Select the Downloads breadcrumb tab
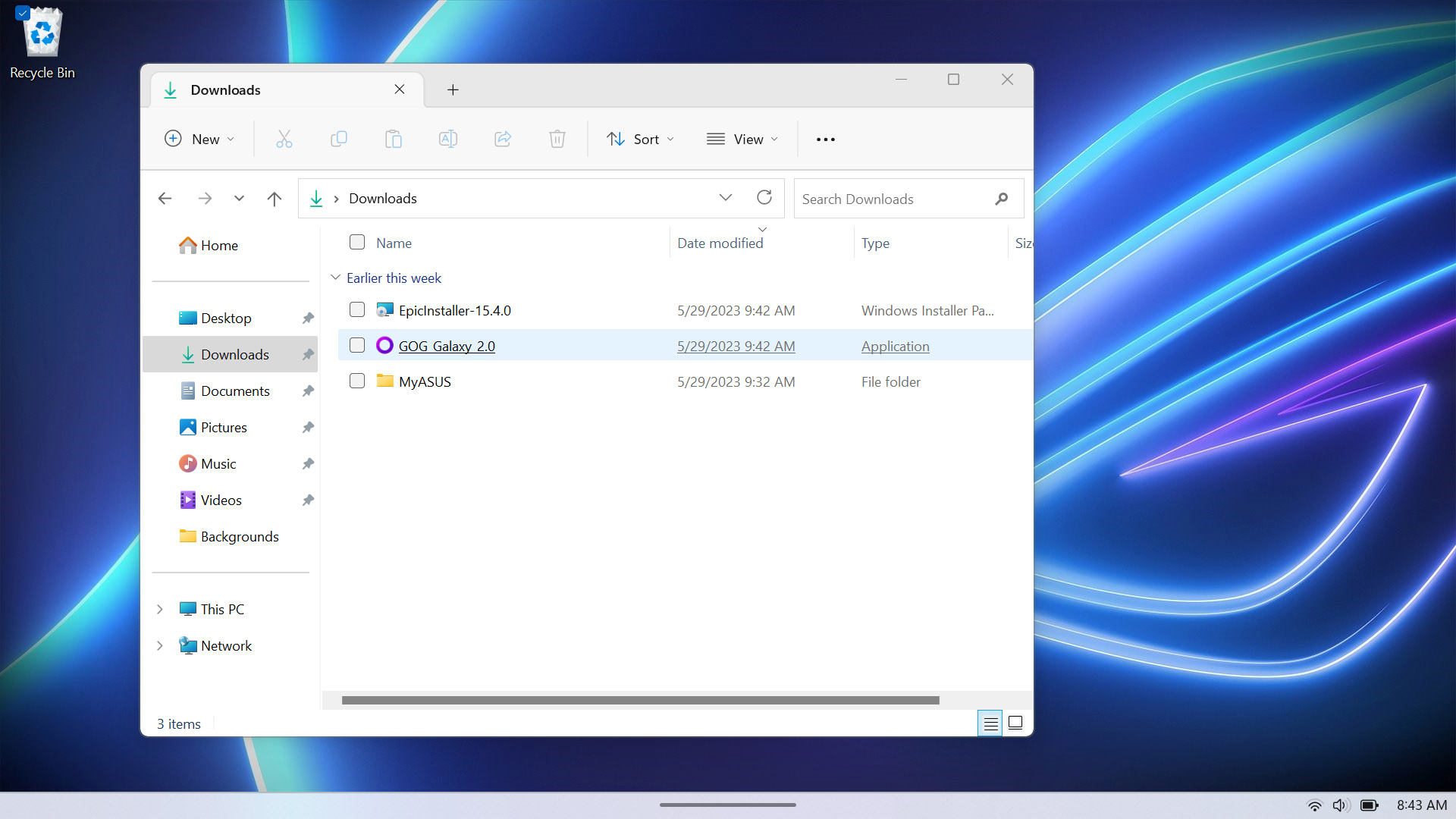 pyautogui.click(x=382, y=198)
